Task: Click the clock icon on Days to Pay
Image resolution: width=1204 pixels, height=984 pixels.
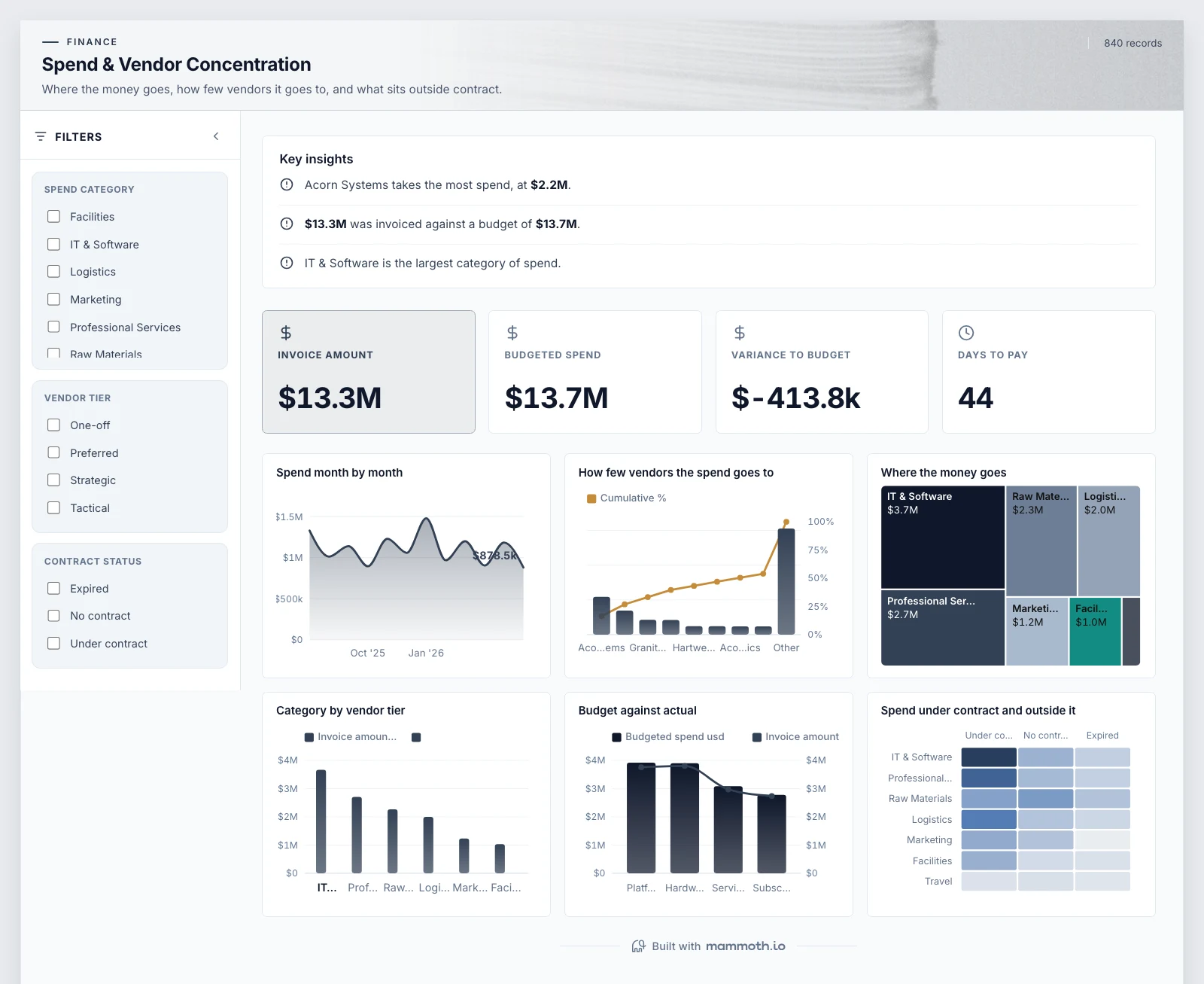Action: 966,333
